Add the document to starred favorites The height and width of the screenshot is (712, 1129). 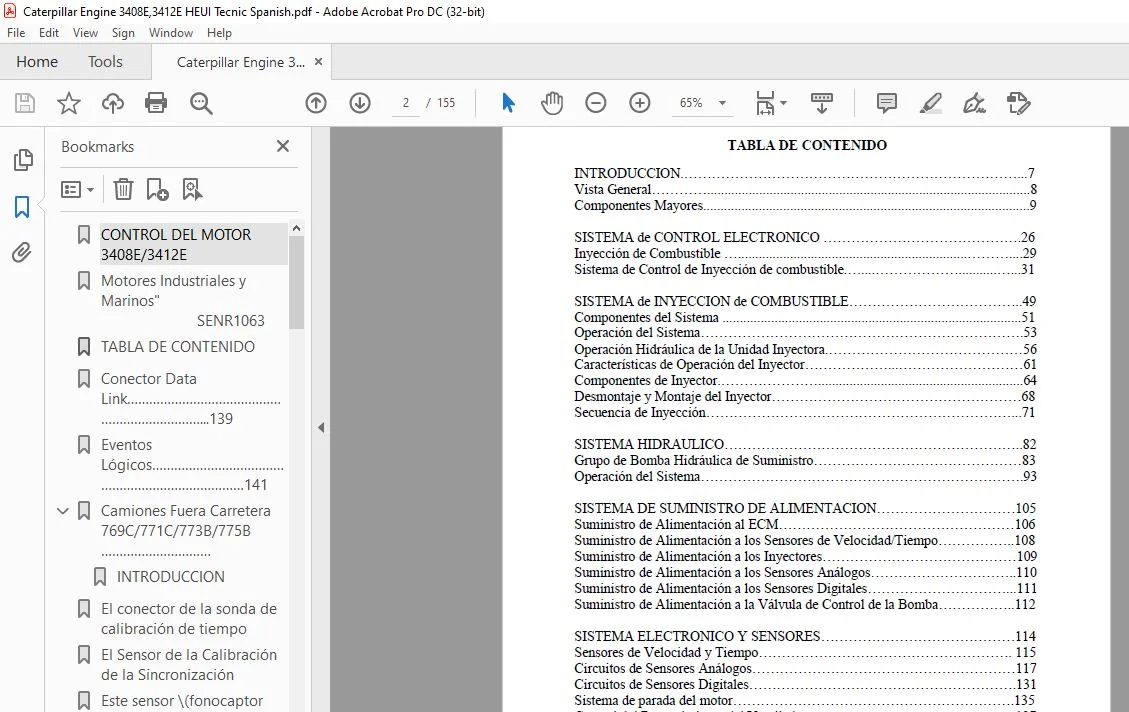pos(68,103)
